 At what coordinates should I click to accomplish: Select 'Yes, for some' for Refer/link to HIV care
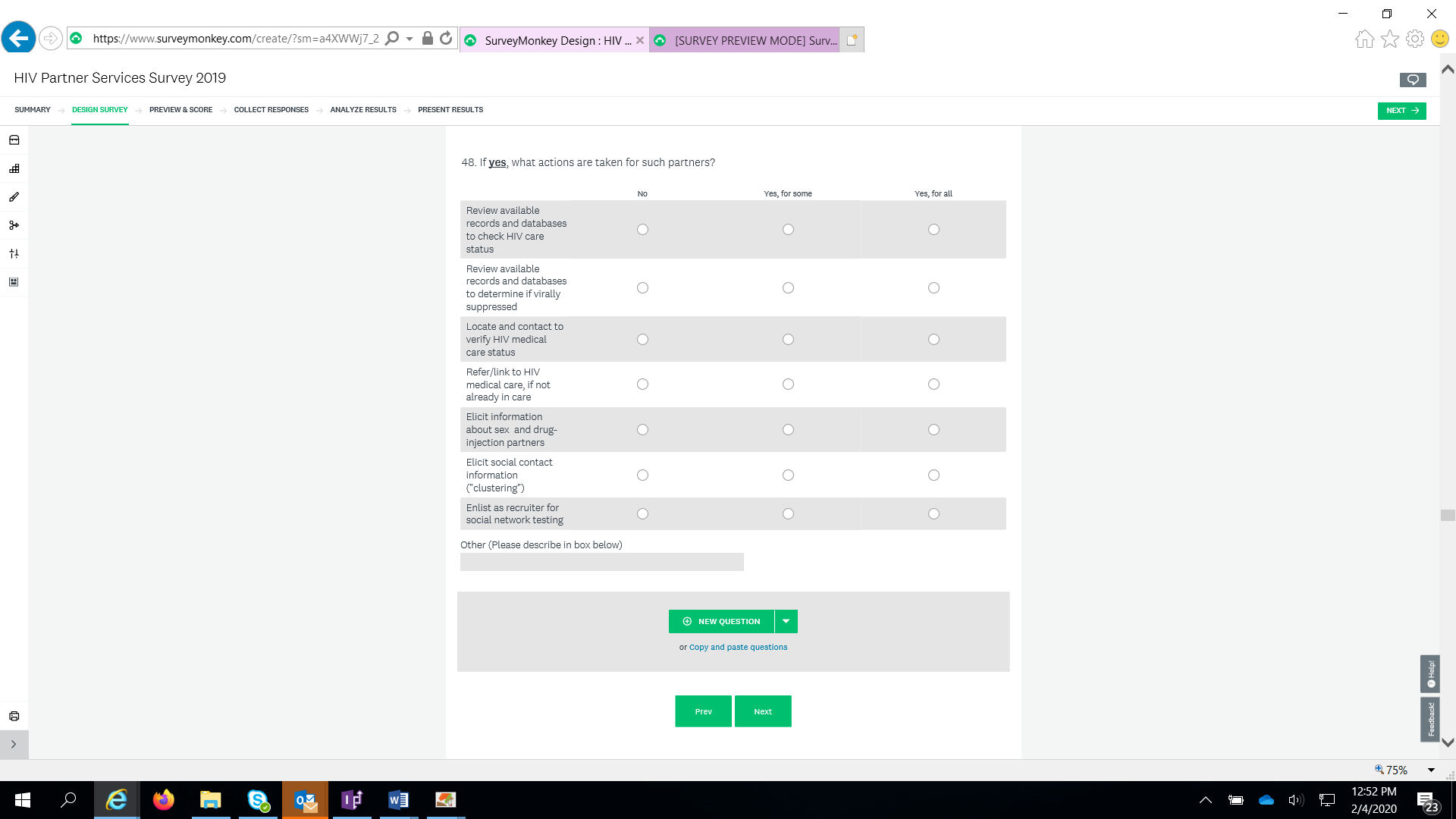pyautogui.click(x=788, y=384)
